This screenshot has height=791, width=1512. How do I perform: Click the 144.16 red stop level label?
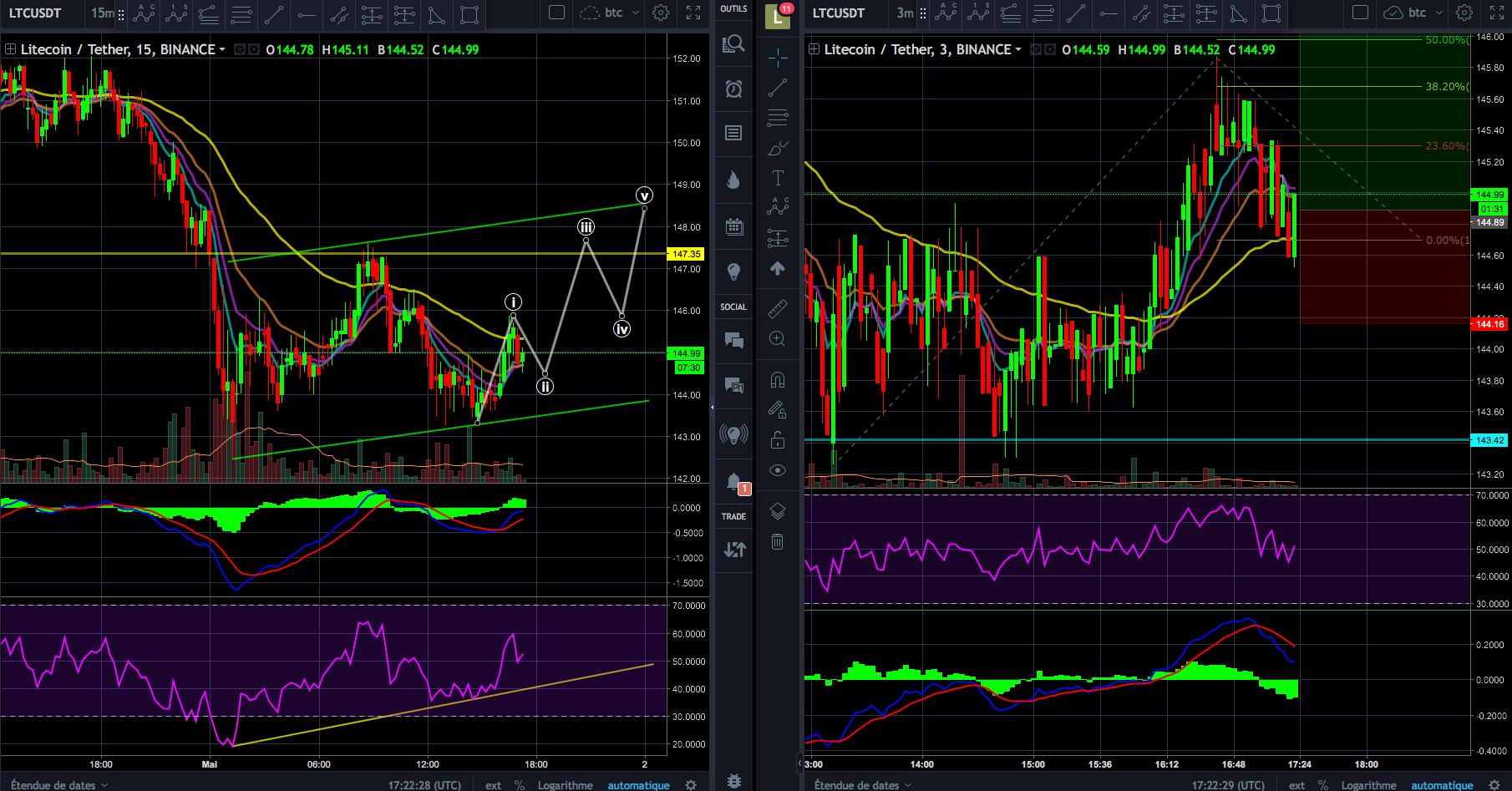pyautogui.click(x=1489, y=323)
